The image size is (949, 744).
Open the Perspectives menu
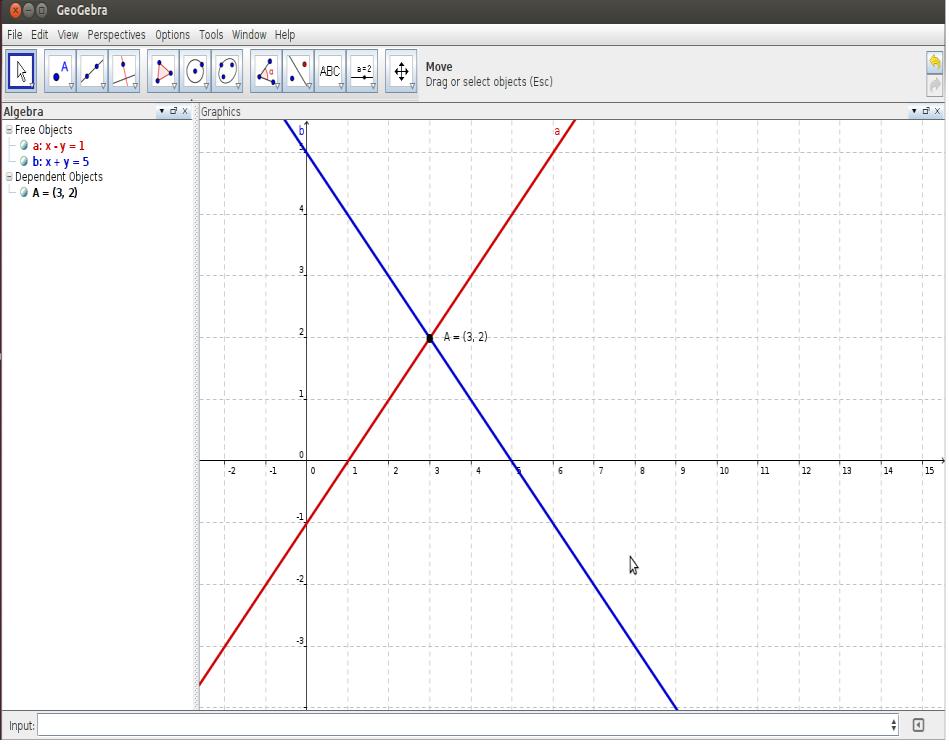tap(116, 35)
